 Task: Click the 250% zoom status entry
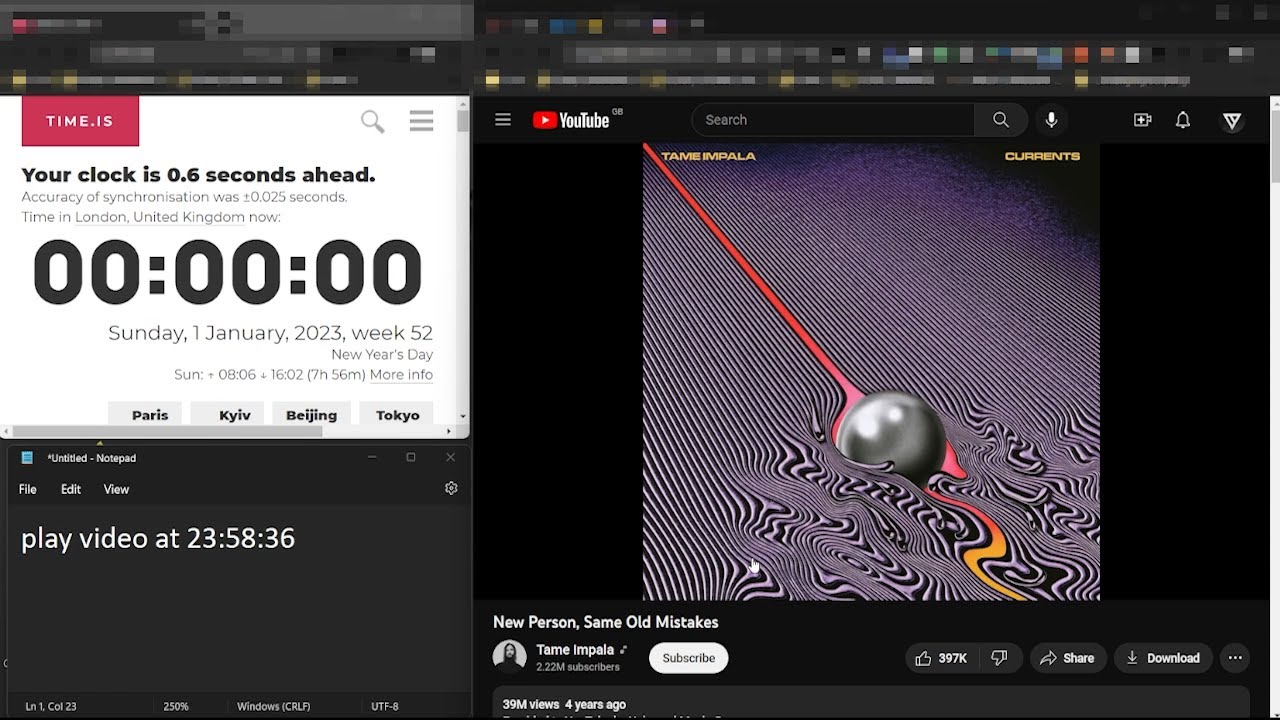[x=176, y=706]
